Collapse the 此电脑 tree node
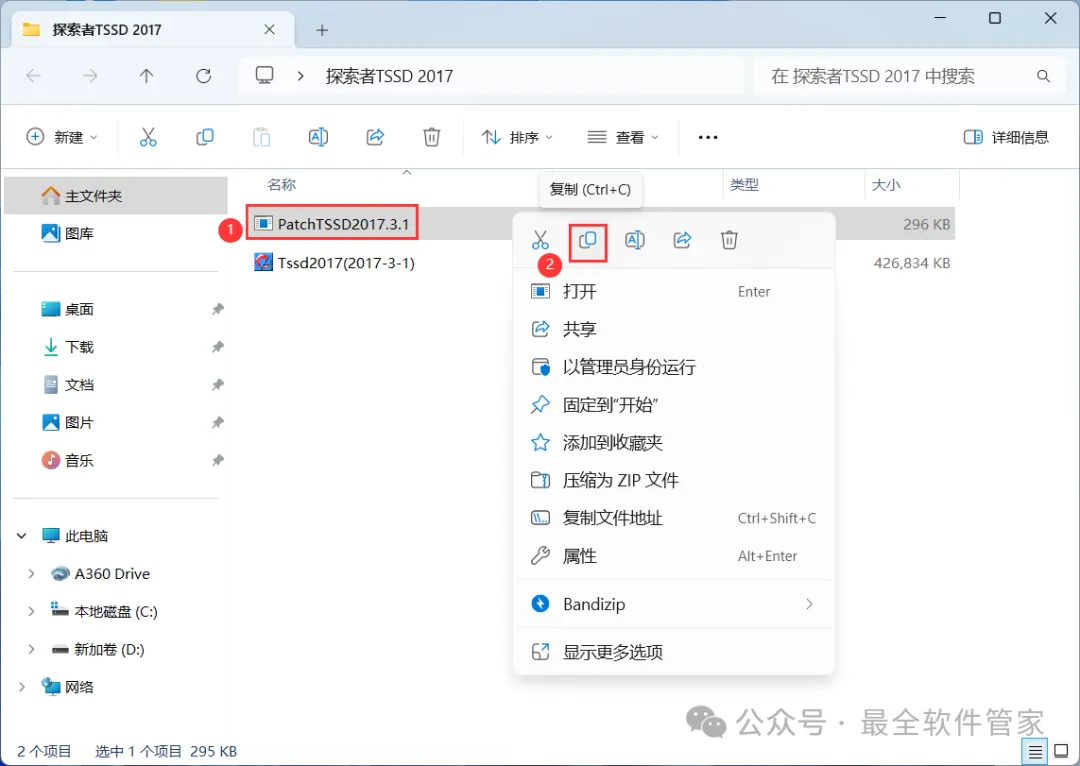The width and height of the screenshot is (1080, 766). click(21, 536)
